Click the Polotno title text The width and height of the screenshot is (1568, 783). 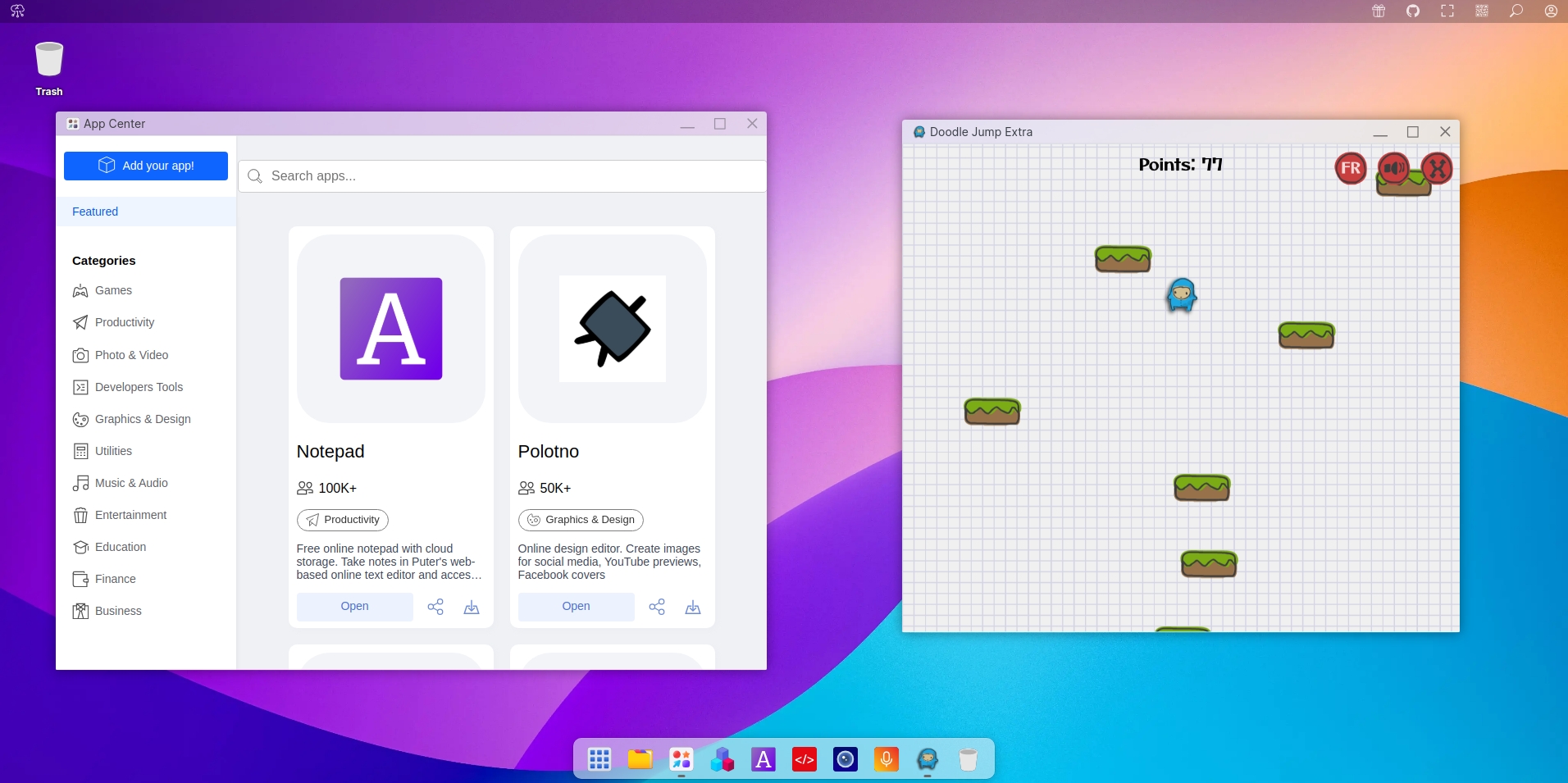549,452
